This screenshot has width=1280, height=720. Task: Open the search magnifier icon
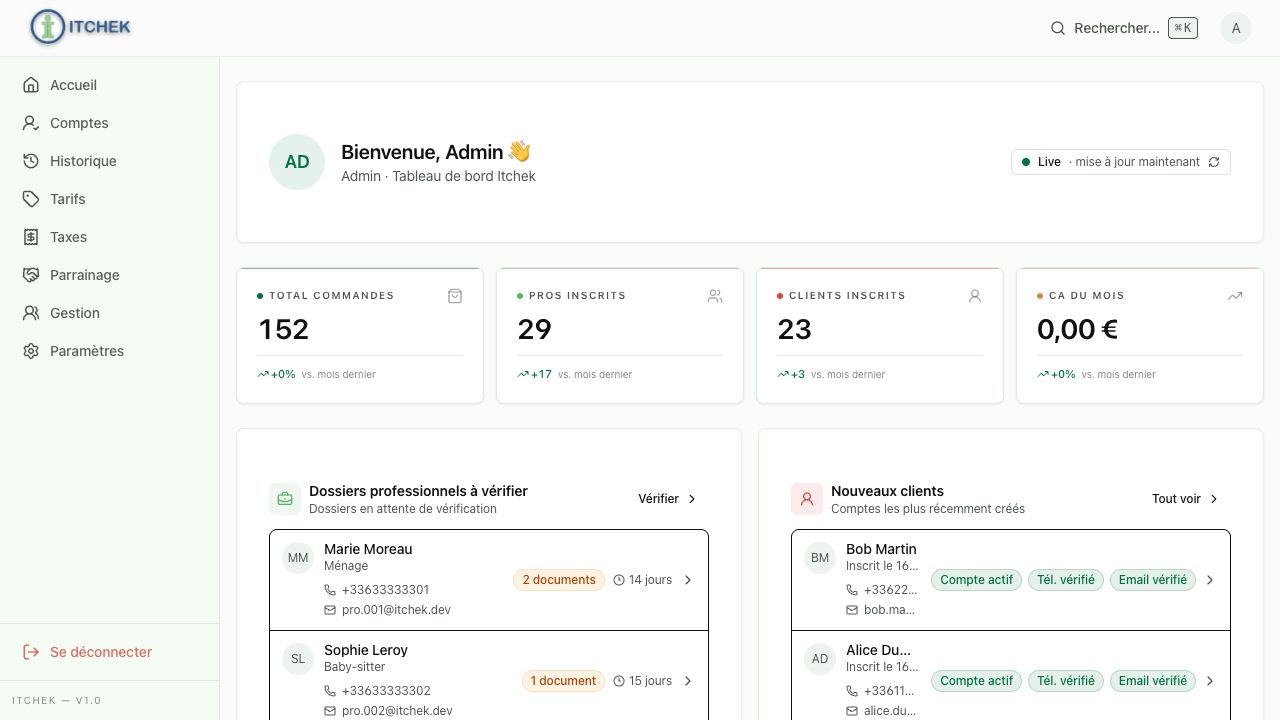point(1058,28)
